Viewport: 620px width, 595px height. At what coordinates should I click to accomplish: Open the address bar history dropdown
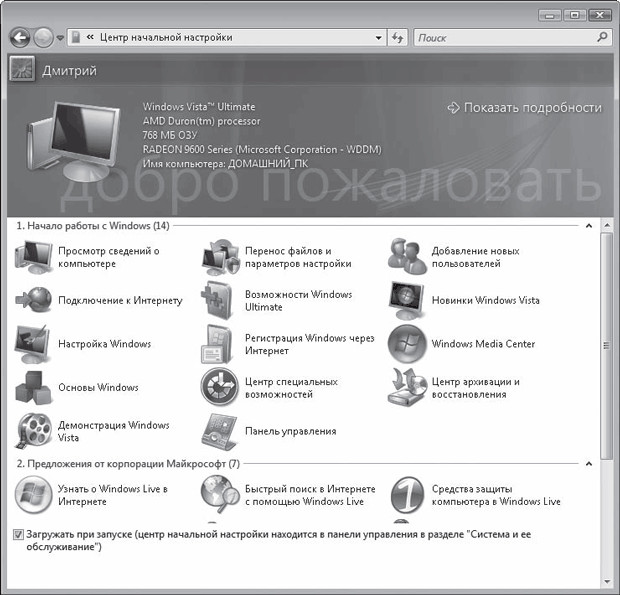click(378, 38)
